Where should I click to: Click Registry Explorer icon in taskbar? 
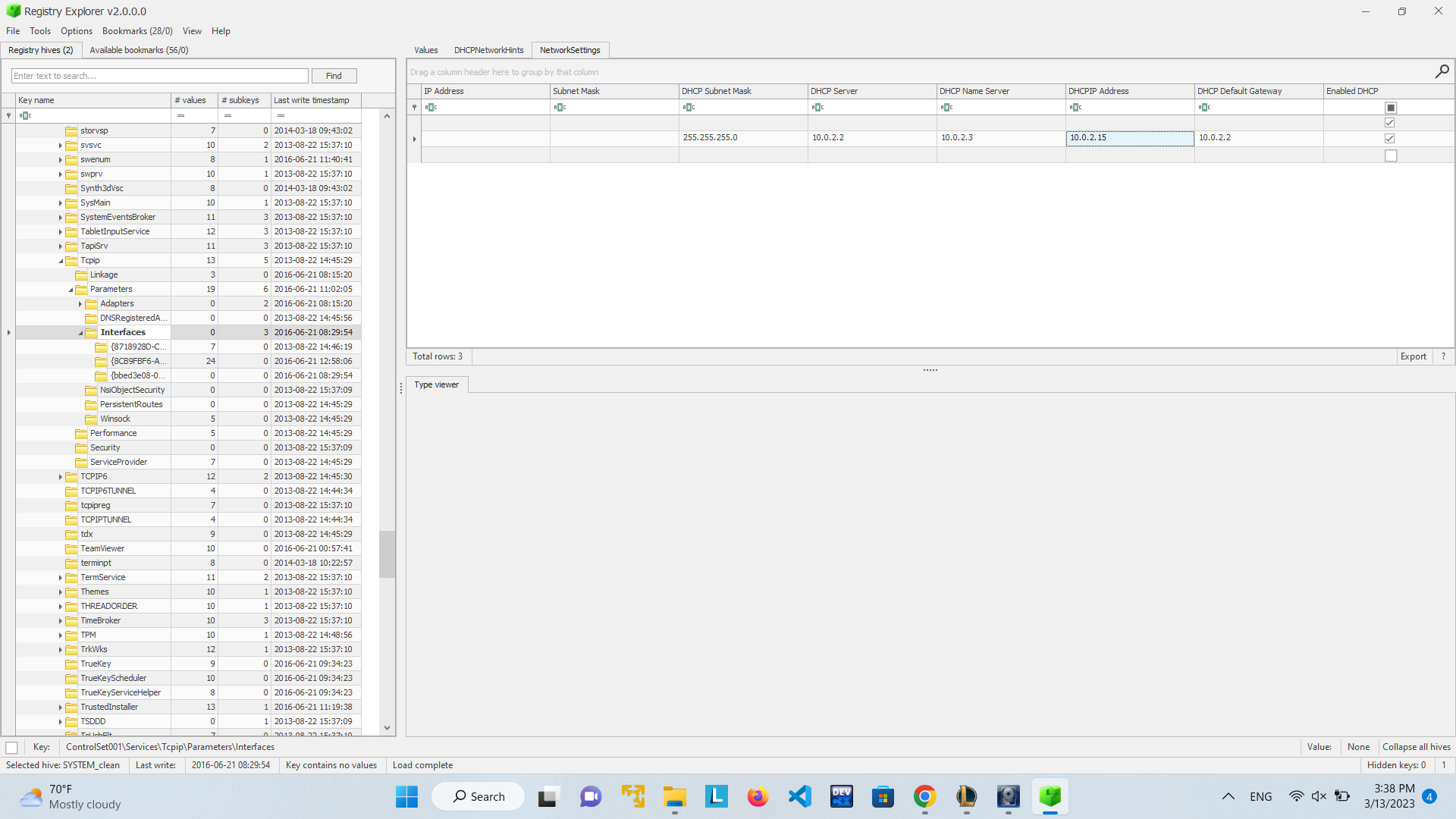point(1050,796)
